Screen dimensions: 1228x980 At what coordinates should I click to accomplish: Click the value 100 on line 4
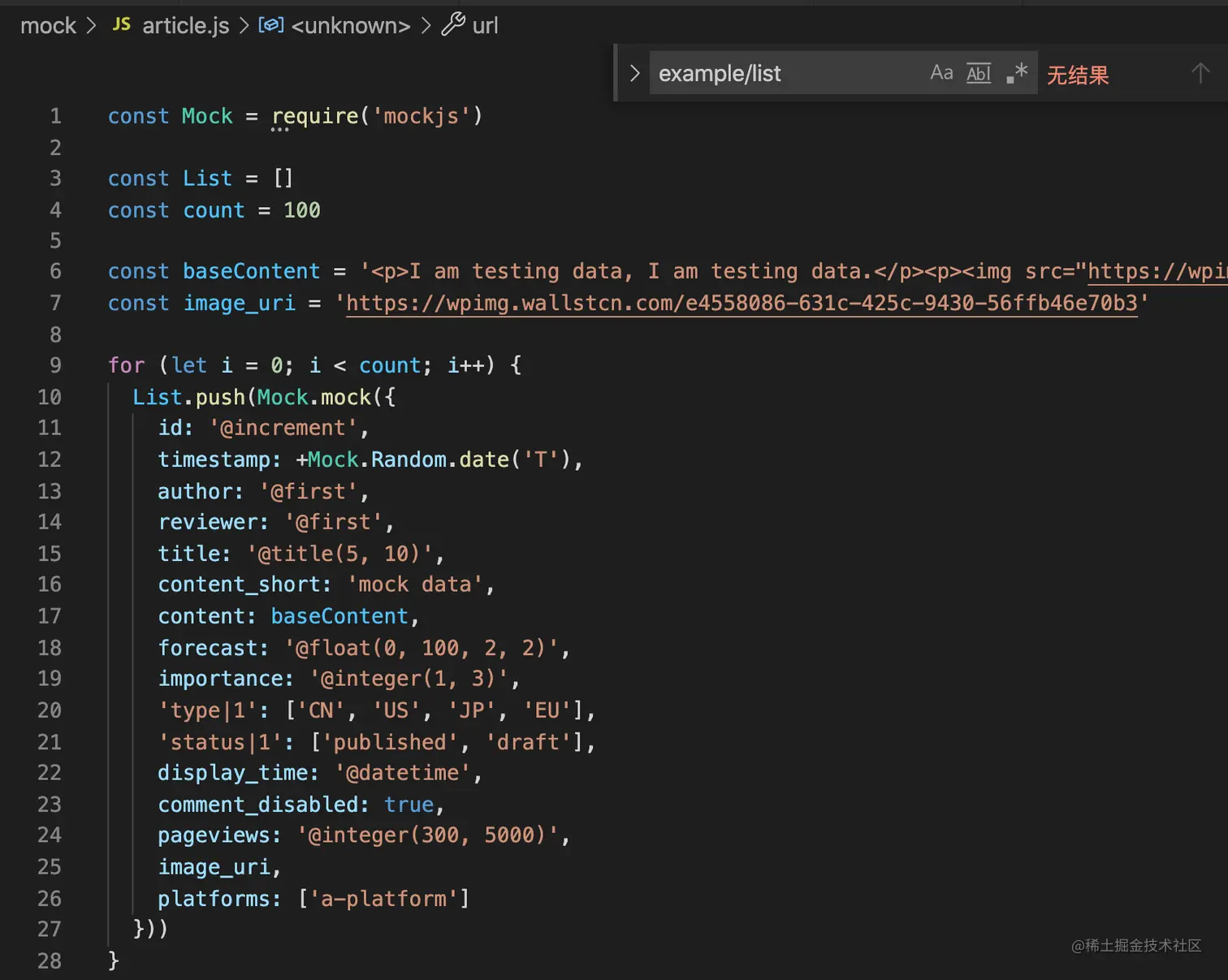point(301,210)
